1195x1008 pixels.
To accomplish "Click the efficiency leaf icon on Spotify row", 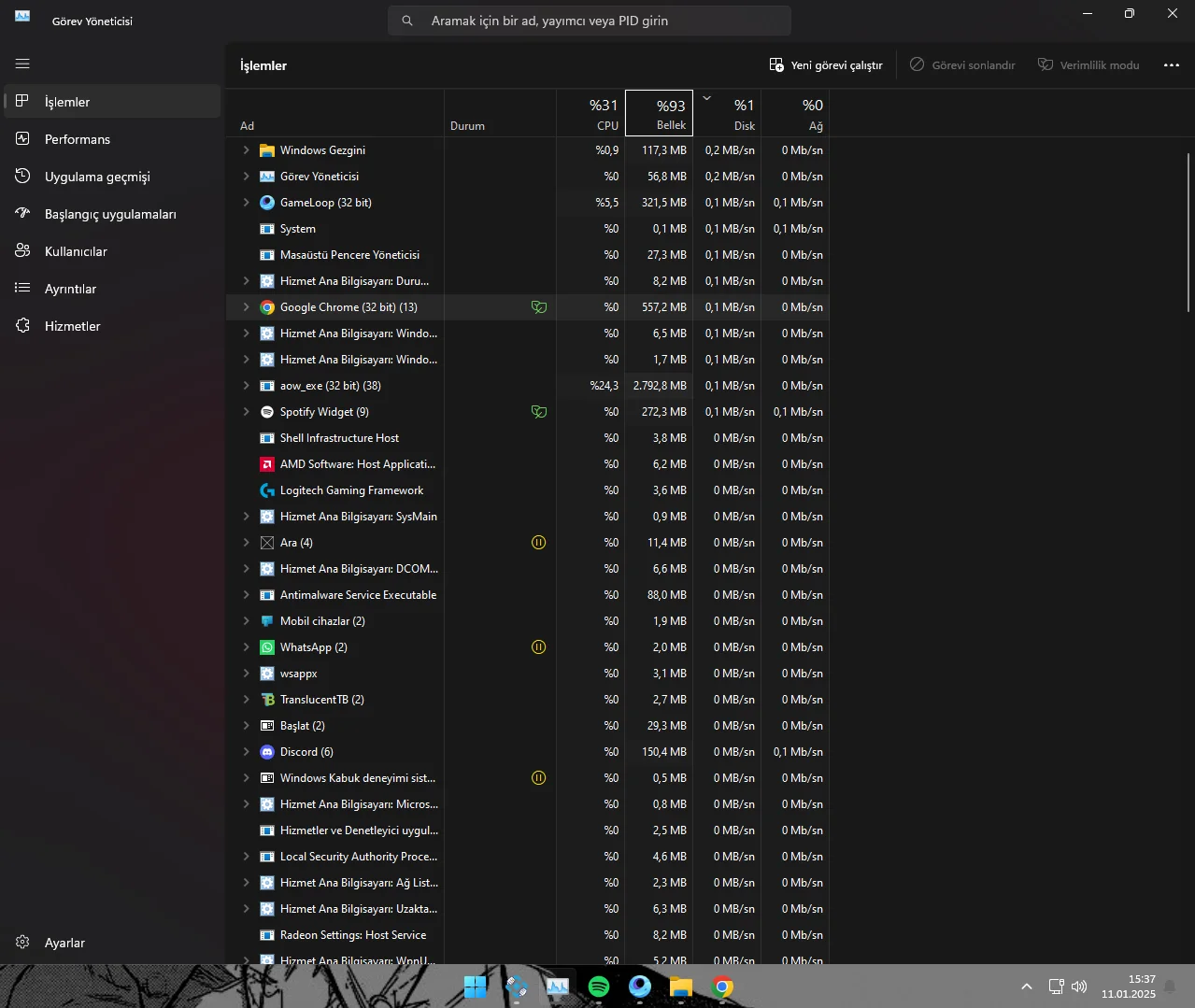I will [539, 412].
